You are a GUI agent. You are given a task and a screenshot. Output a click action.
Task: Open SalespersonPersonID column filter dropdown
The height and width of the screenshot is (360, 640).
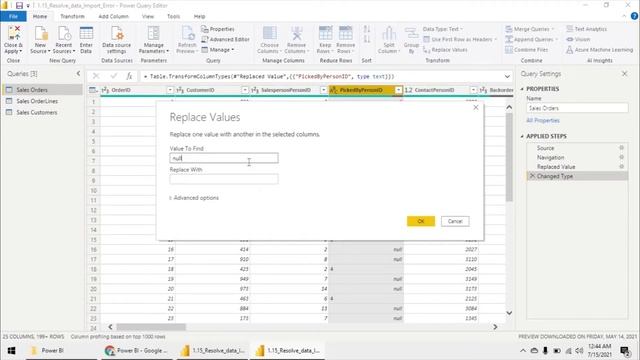[x=323, y=90]
